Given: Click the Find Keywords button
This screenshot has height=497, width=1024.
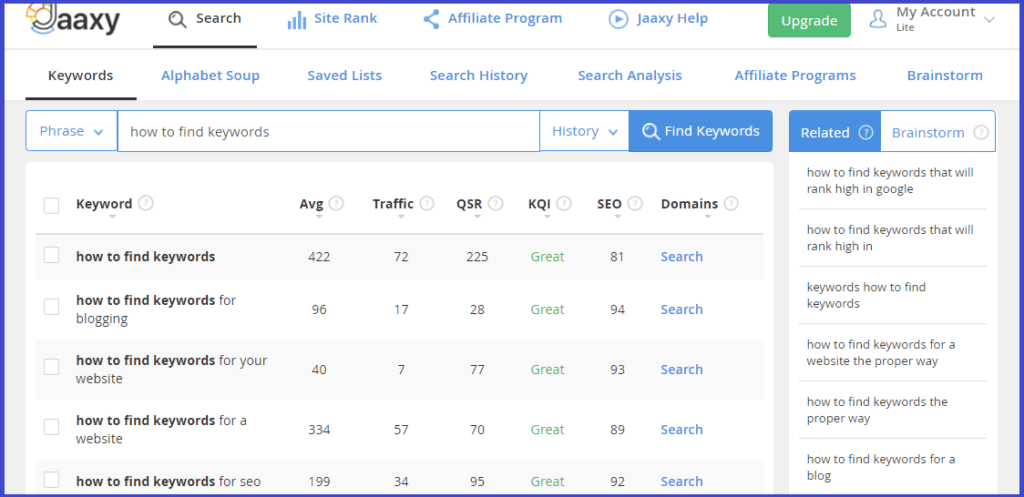Looking at the screenshot, I should click(701, 131).
